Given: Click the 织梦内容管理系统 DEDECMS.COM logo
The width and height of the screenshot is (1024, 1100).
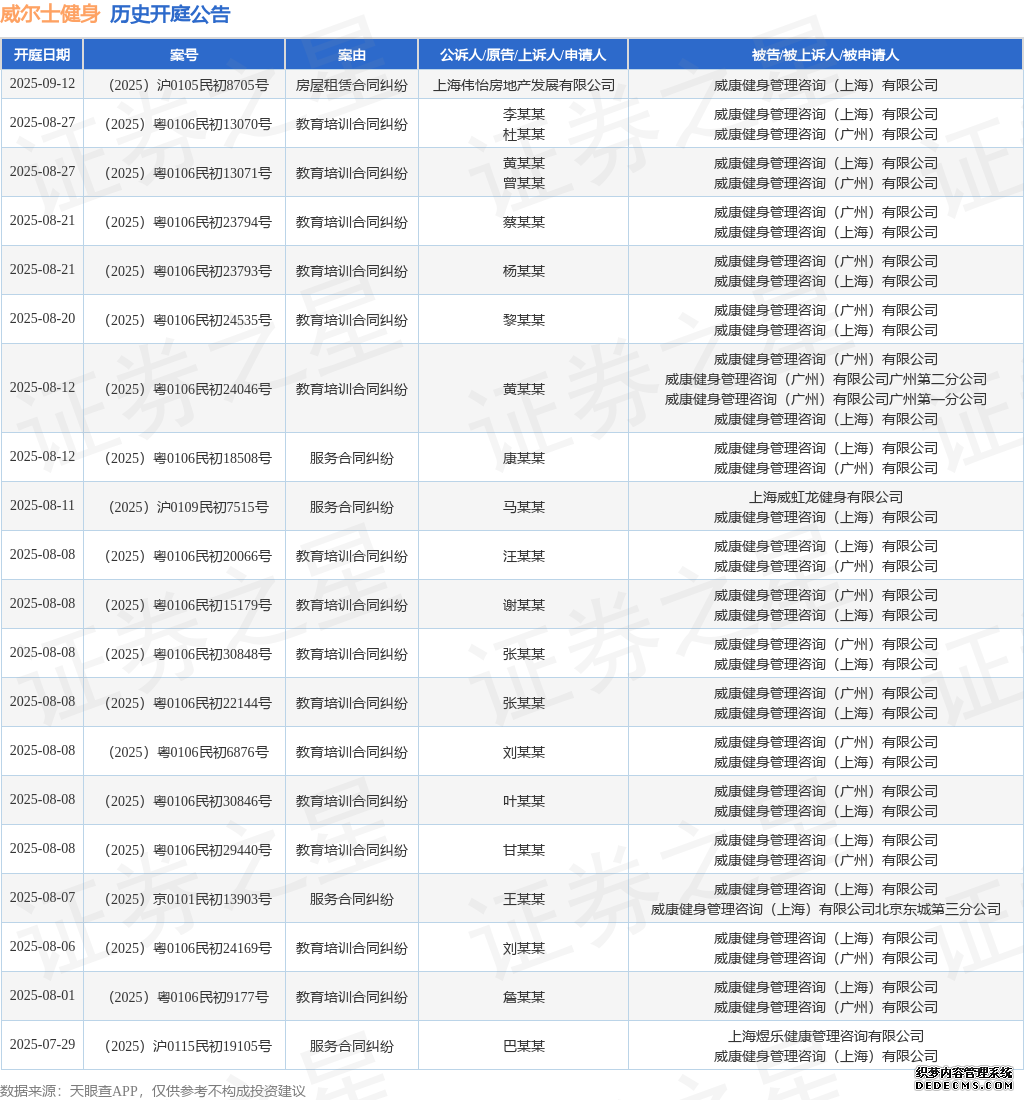Looking at the screenshot, I should 964,1078.
